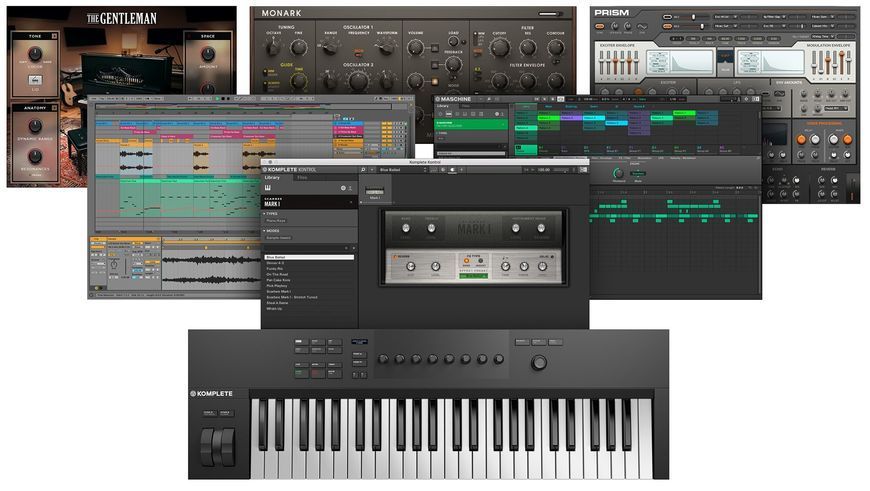Viewport: 870px width, 491px height.
Task: Click the Monark Contour knob
Action: click(x=555, y=48)
